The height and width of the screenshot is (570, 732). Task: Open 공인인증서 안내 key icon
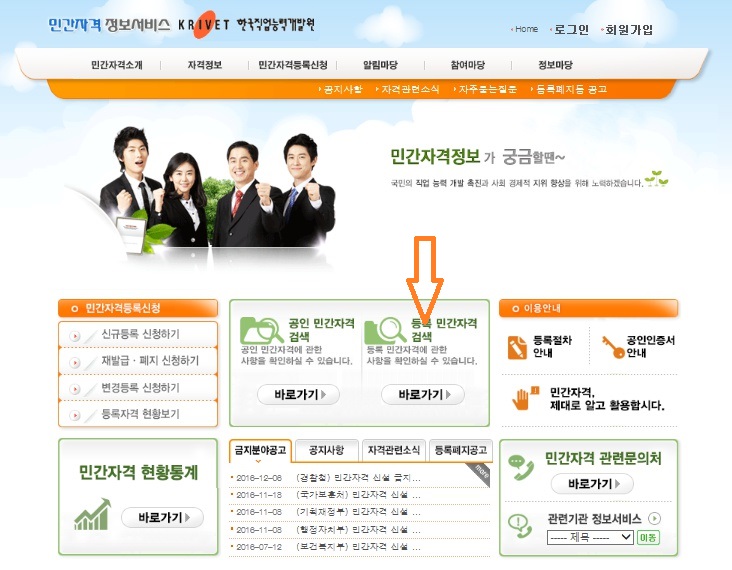click(612, 346)
